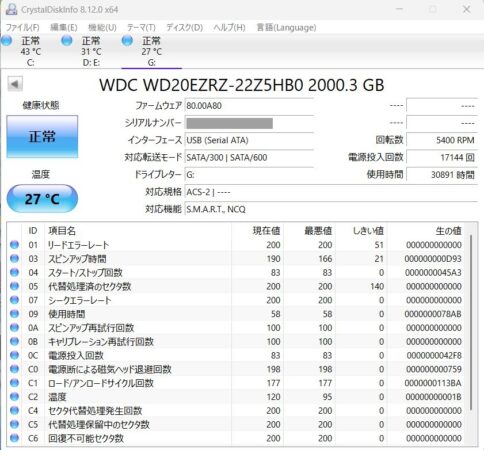Viewport: 484px width, 450px height.
Task: Click status dot for attribute 04 スタート/ストップ回数
Action: click(x=14, y=272)
